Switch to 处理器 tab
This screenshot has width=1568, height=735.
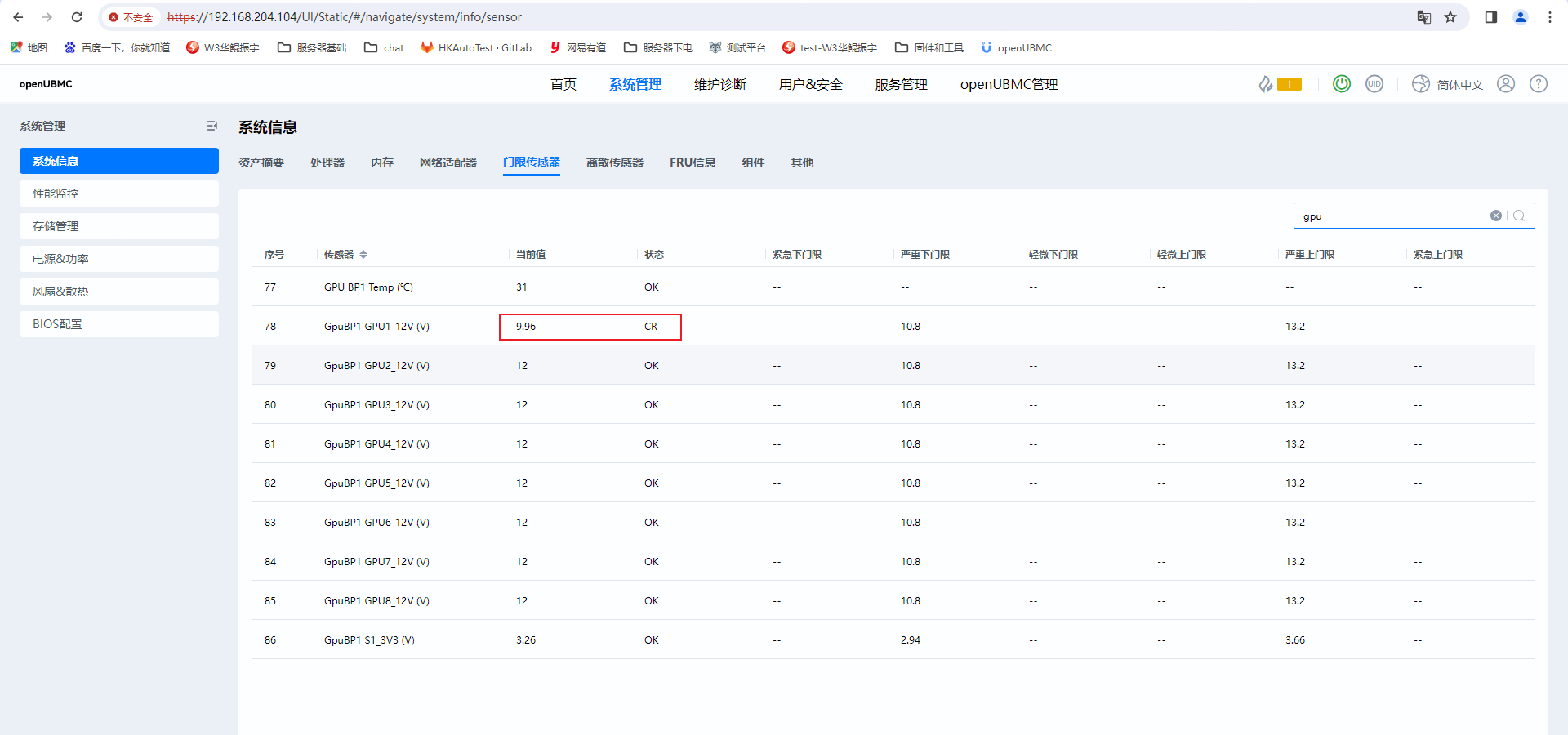[x=327, y=163]
